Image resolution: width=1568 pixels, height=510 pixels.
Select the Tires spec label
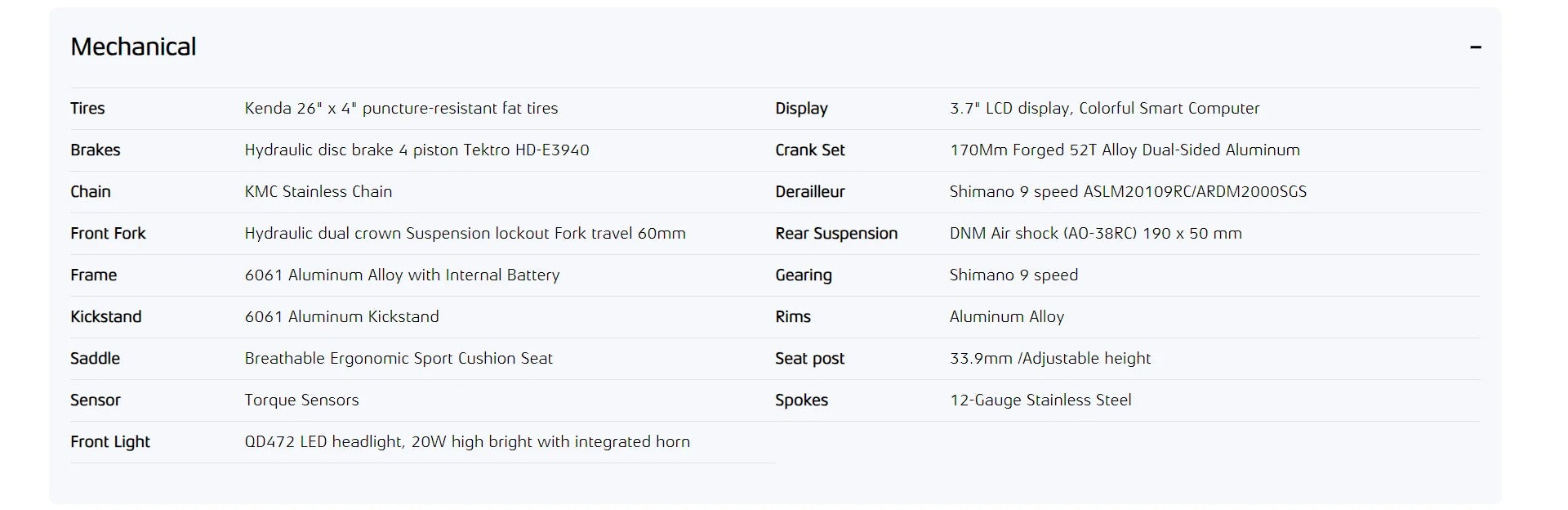click(87, 108)
